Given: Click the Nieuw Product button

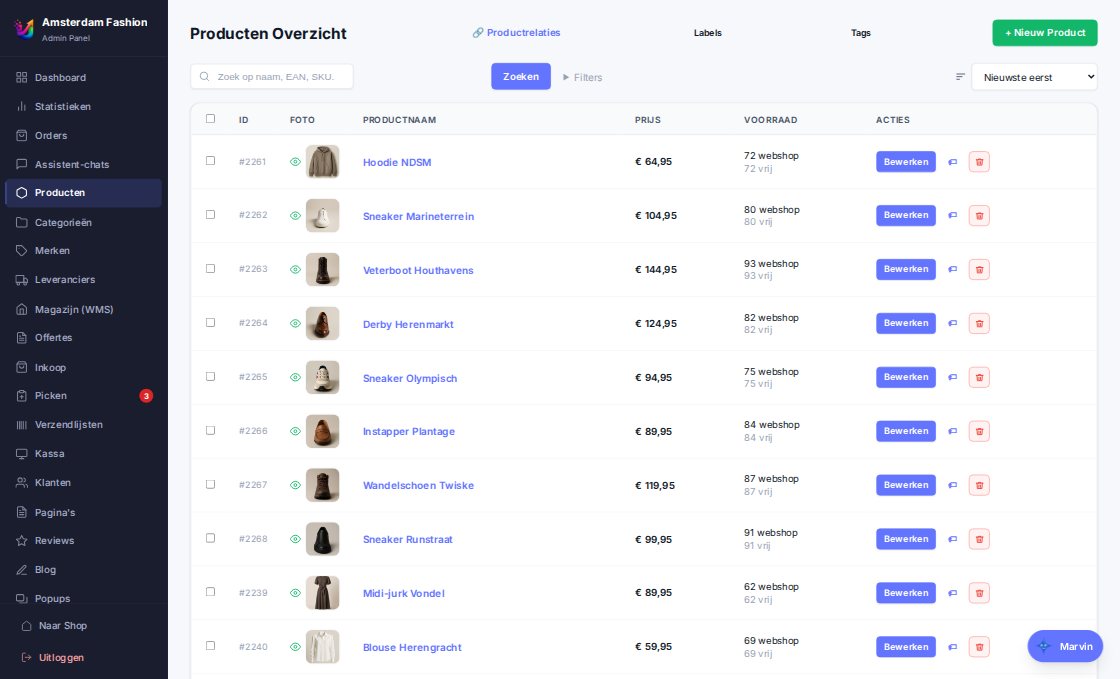Looking at the screenshot, I should click(x=1044, y=33).
